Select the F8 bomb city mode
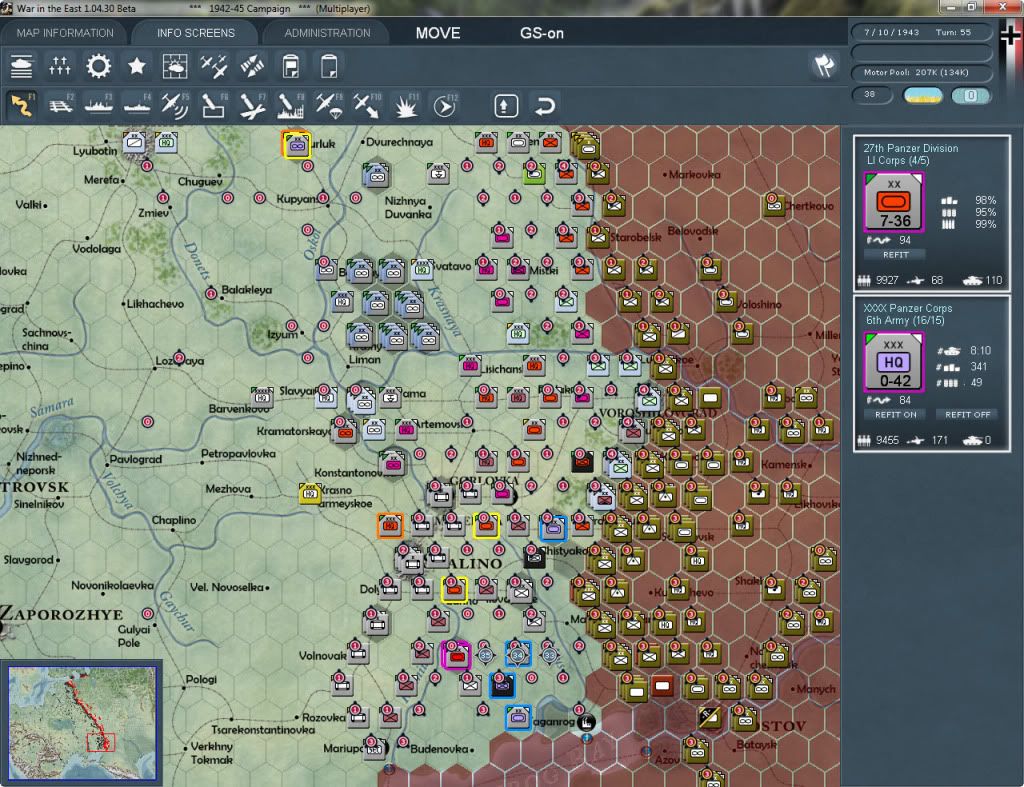The image size is (1024, 787). (291, 106)
